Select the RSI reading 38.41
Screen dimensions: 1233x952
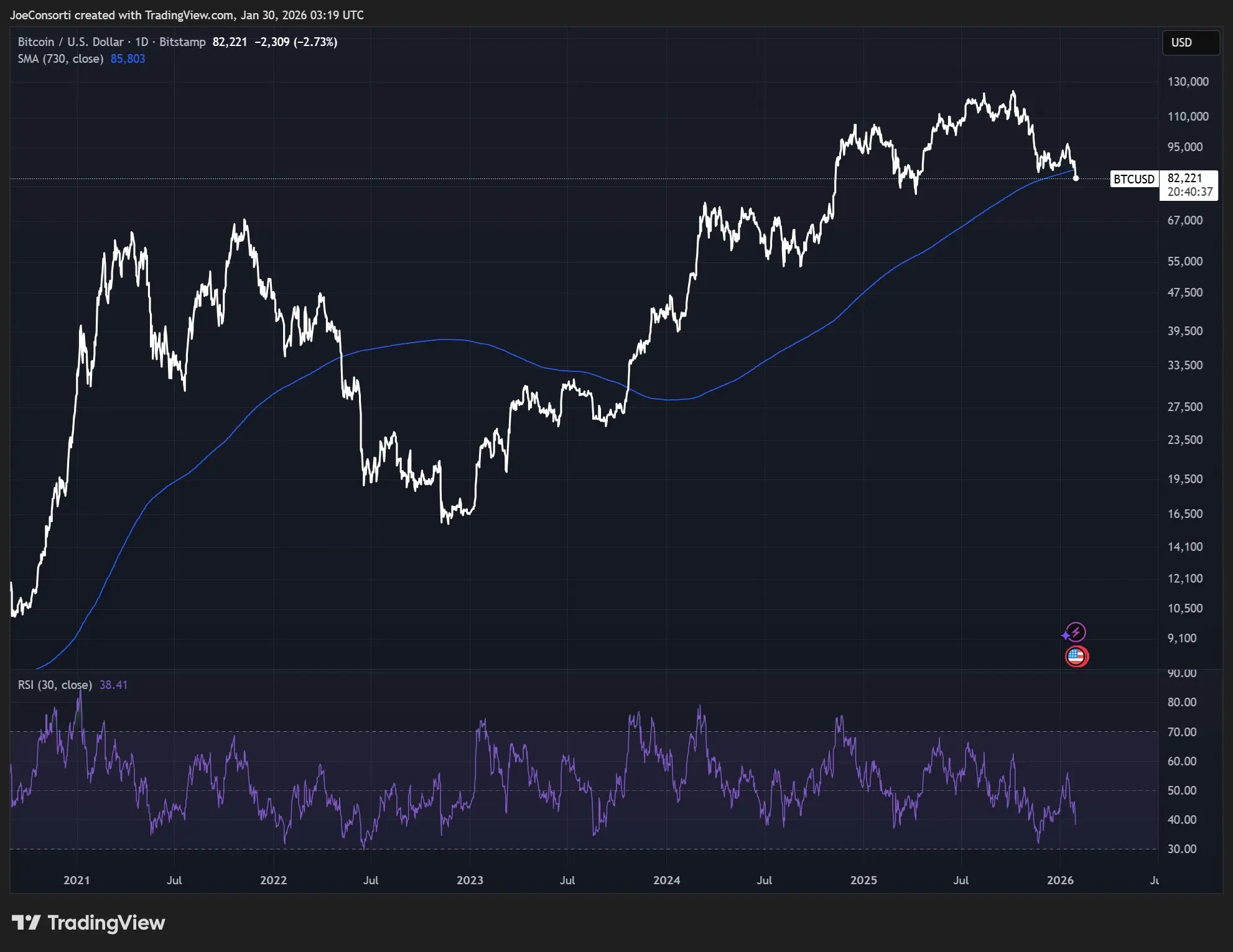pyautogui.click(x=114, y=685)
